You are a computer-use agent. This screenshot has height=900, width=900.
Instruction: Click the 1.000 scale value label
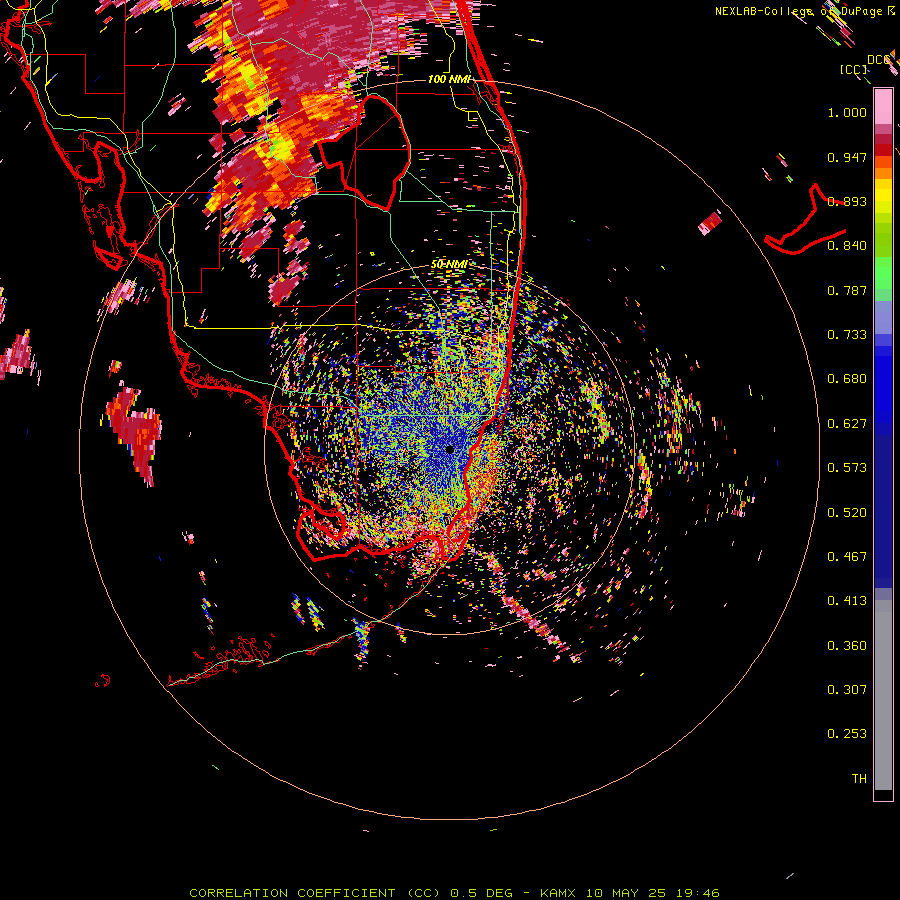847,112
